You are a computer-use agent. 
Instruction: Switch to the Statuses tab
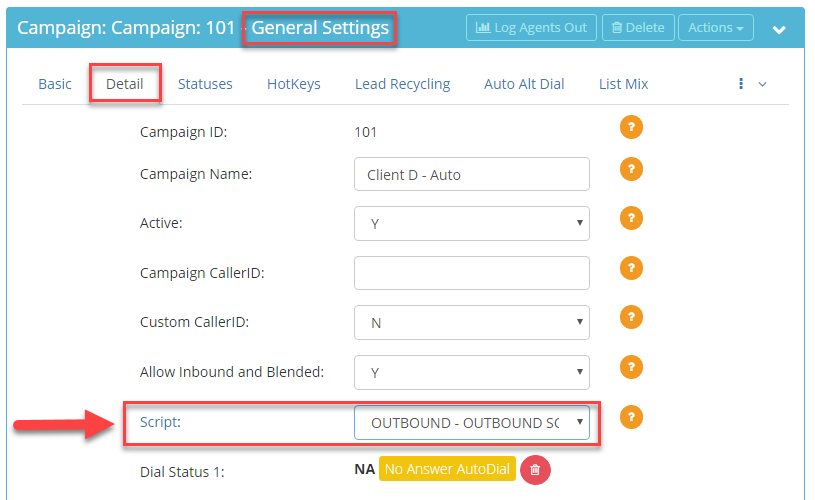pyautogui.click(x=205, y=84)
